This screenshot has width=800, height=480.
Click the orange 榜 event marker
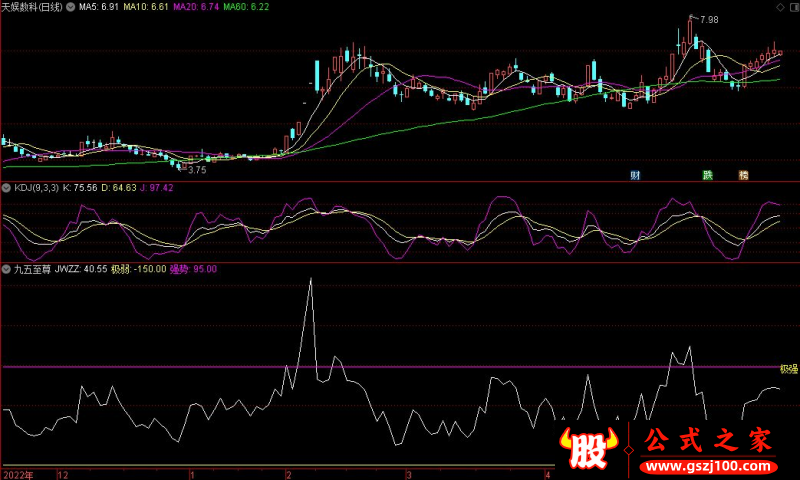pyautogui.click(x=743, y=175)
